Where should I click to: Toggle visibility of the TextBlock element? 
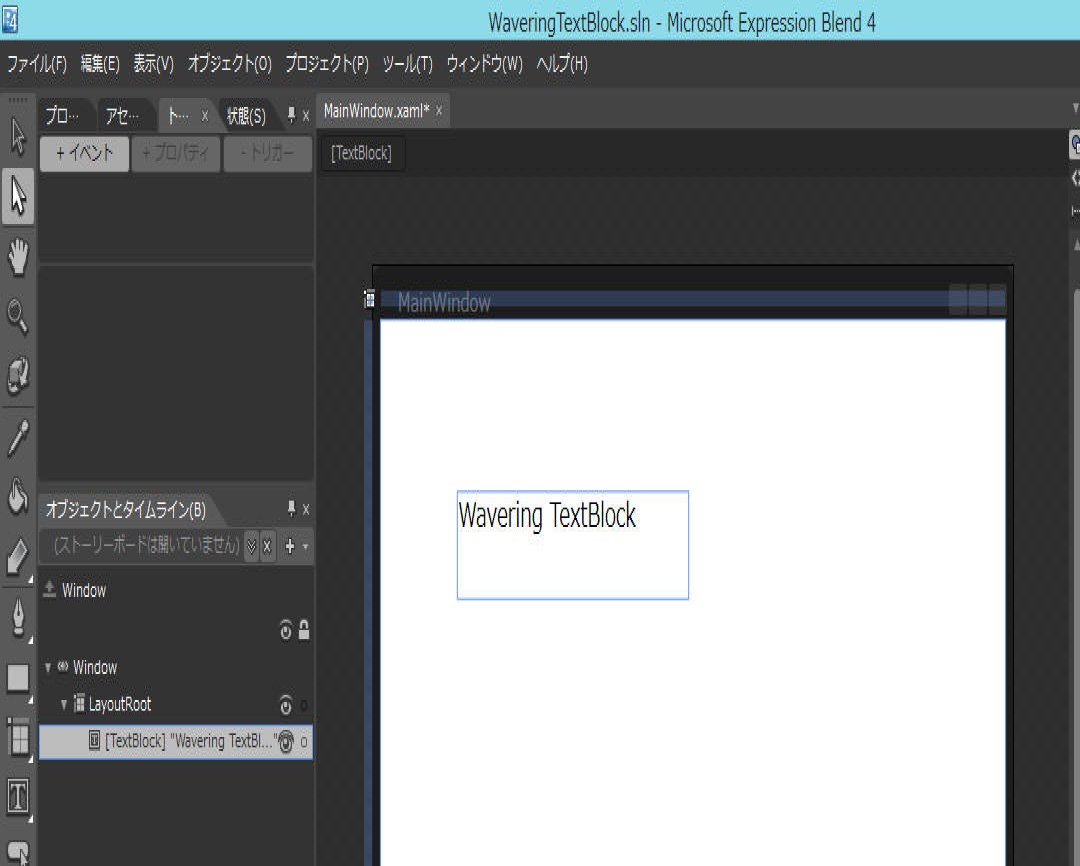click(286, 742)
